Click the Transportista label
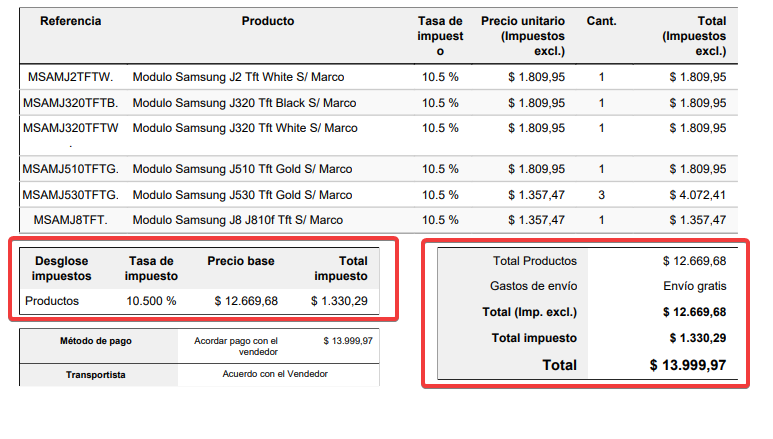This screenshot has width=773, height=439. tap(96, 375)
